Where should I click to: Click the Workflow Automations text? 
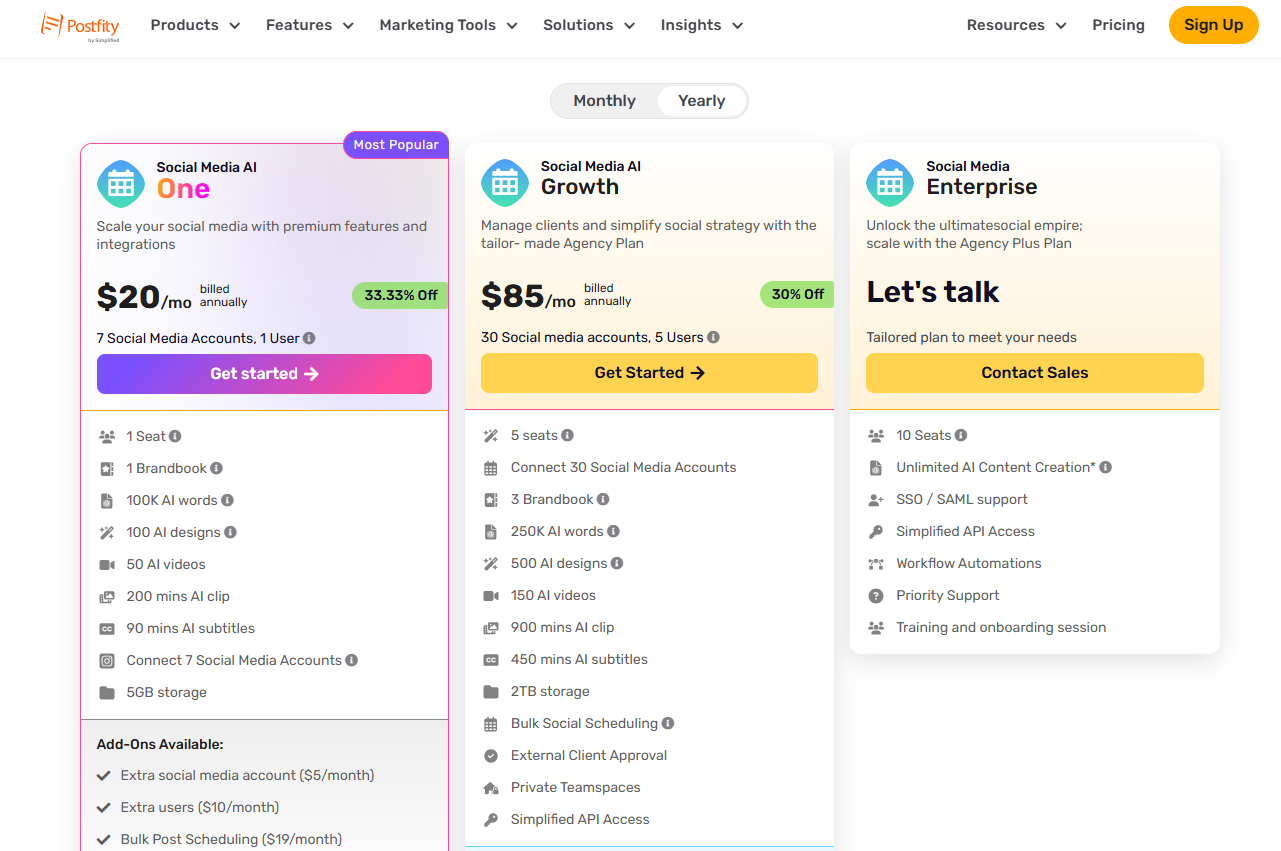(968, 563)
